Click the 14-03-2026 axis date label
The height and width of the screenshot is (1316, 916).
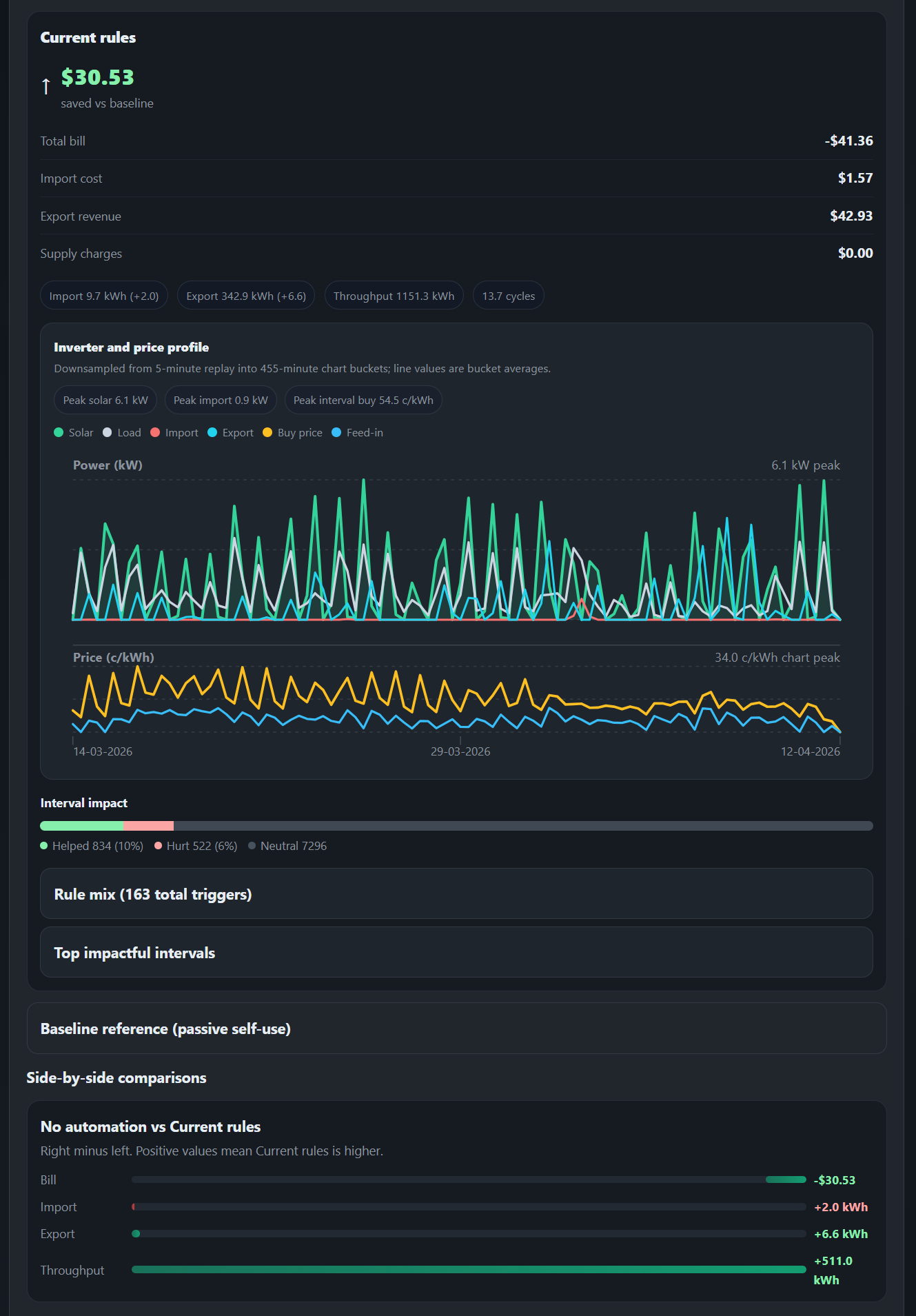tap(103, 751)
